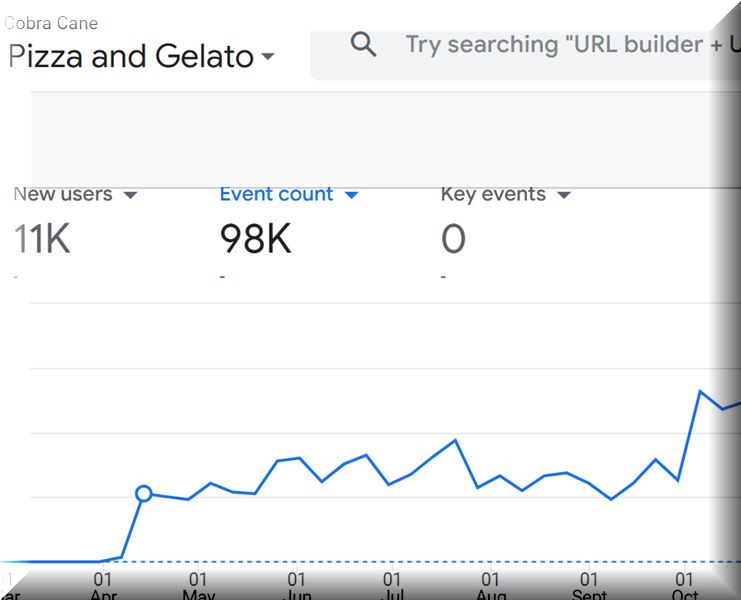Select the Key events metric tab
The width and height of the screenshot is (741, 600).
click(493, 194)
